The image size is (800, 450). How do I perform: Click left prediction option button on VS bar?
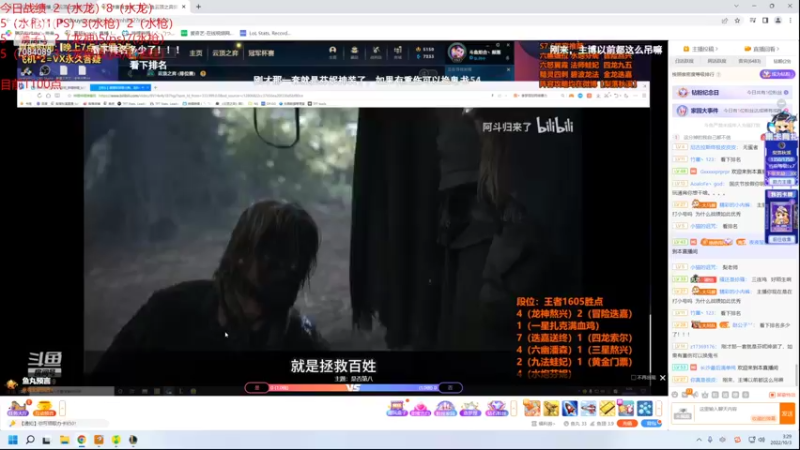pyautogui.click(x=257, y=388)
